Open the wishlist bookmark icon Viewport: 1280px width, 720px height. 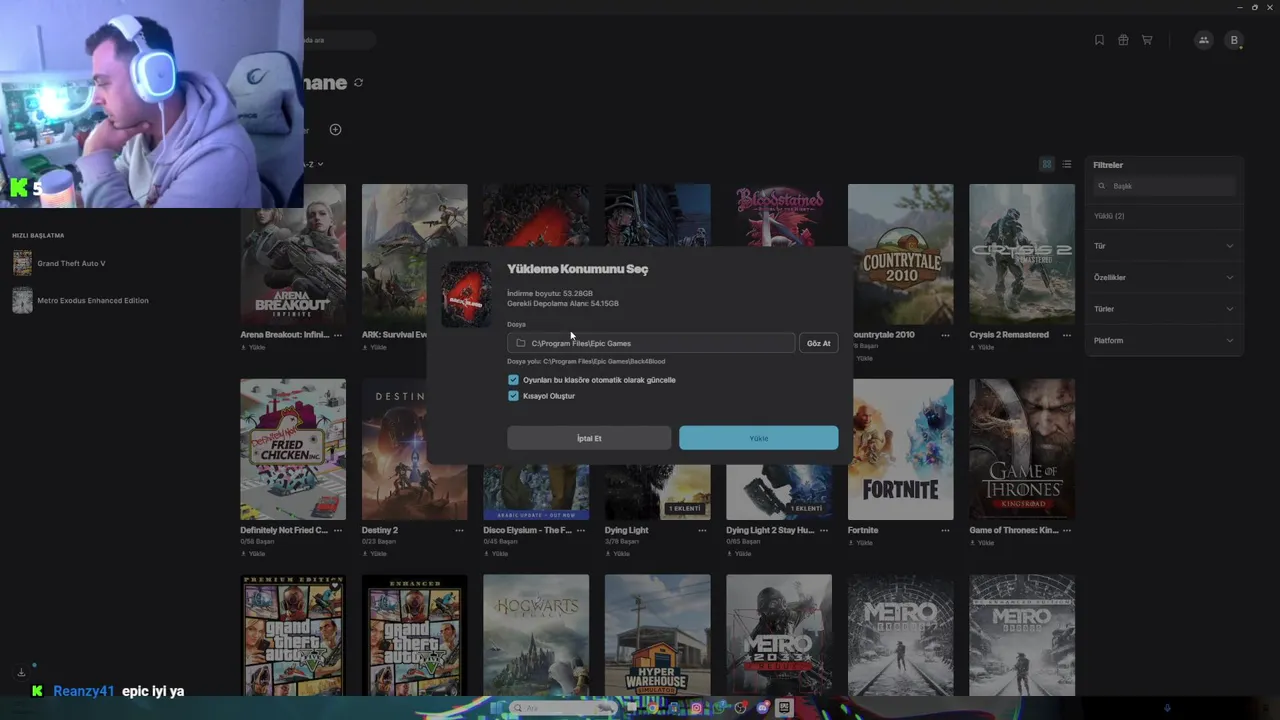point(1099,40)
